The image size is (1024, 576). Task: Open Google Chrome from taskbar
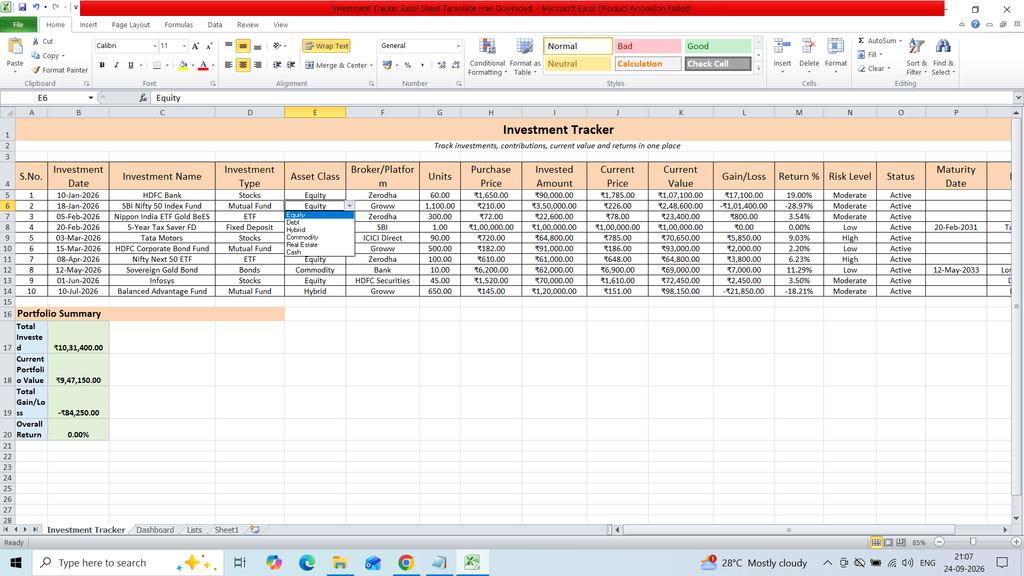(406, 563)
